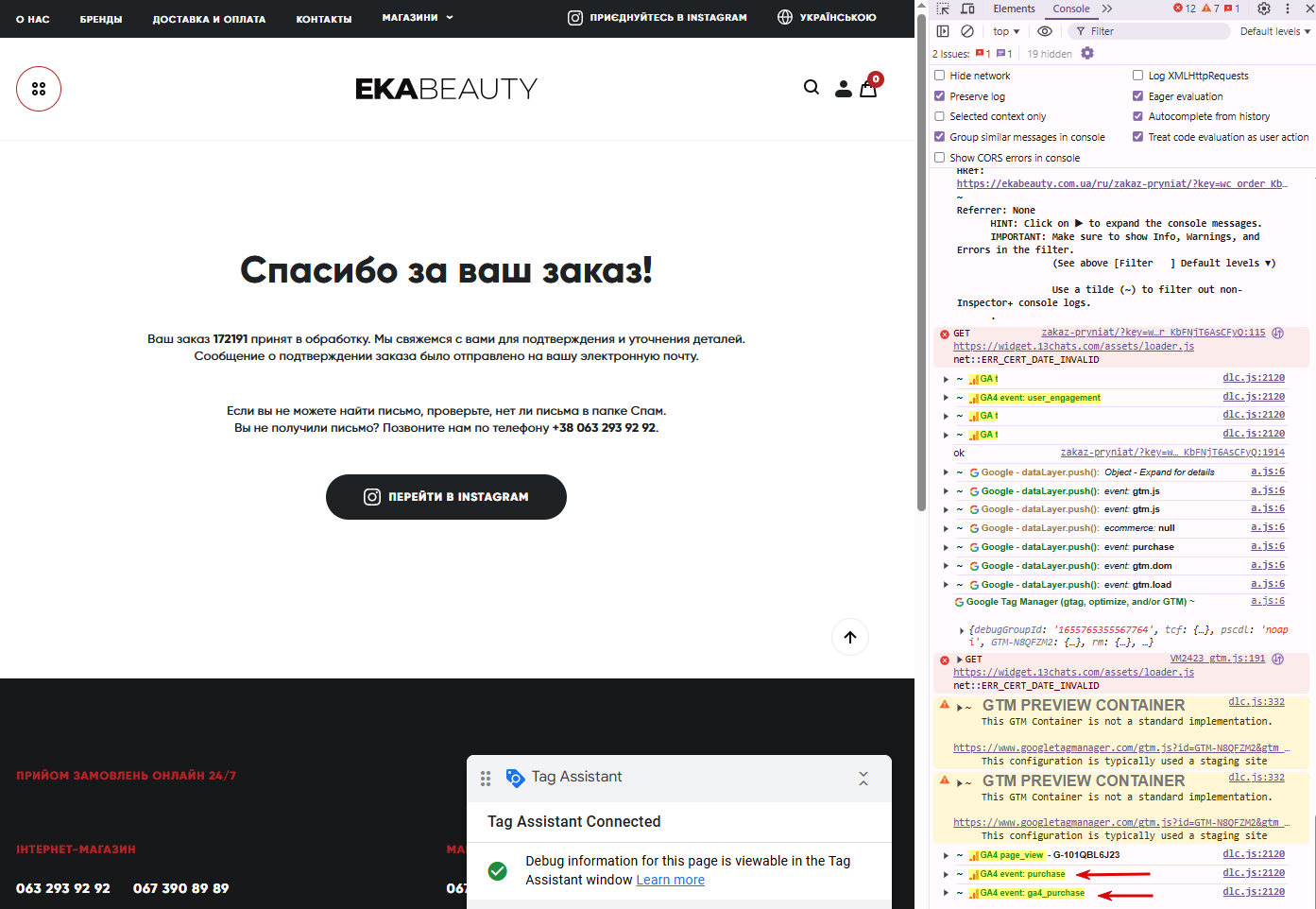Activate DevTools inspect element picker
Viewport: 1316px width, 909px height.
(943, 9)
